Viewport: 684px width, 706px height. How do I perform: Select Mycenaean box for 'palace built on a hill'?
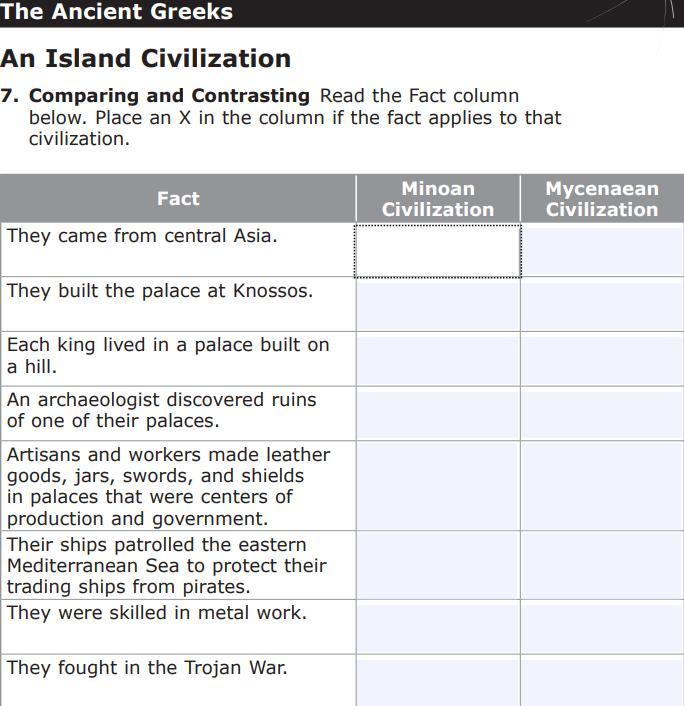[x=602, y=359]
